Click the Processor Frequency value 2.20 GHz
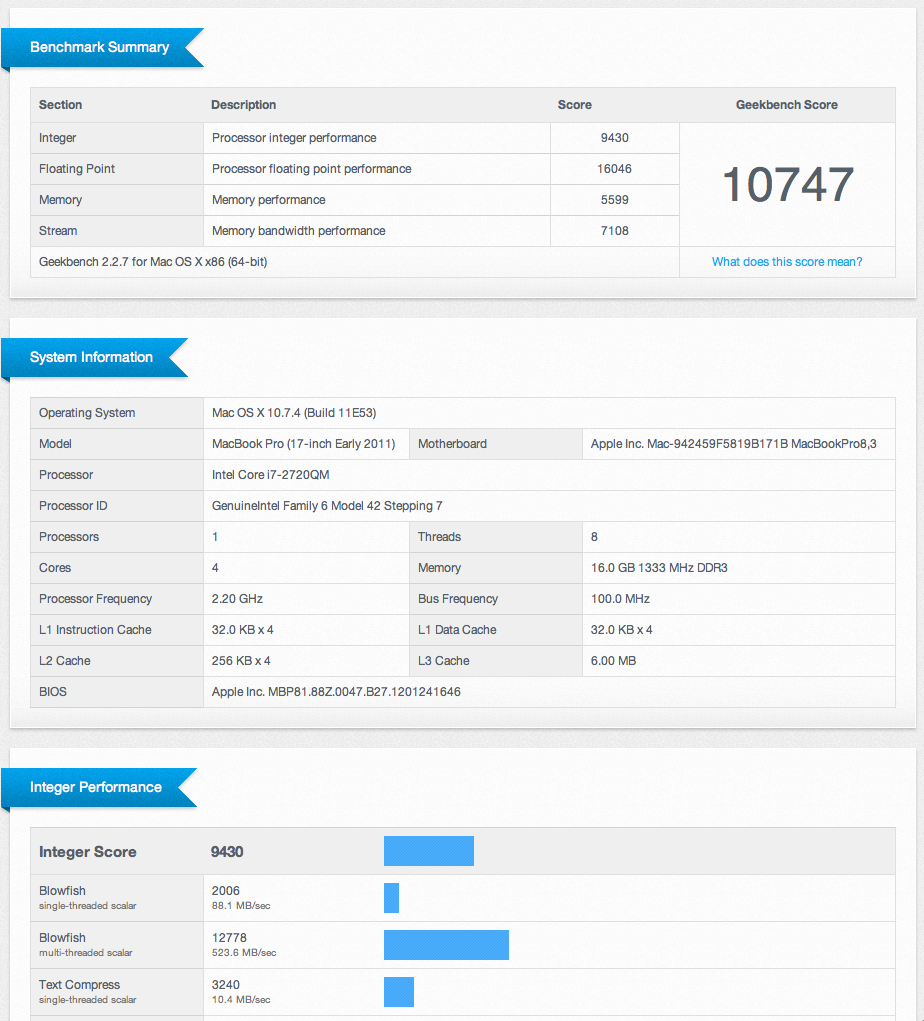Viewport: 924px width, 1021px height. [x=237, y=598]
